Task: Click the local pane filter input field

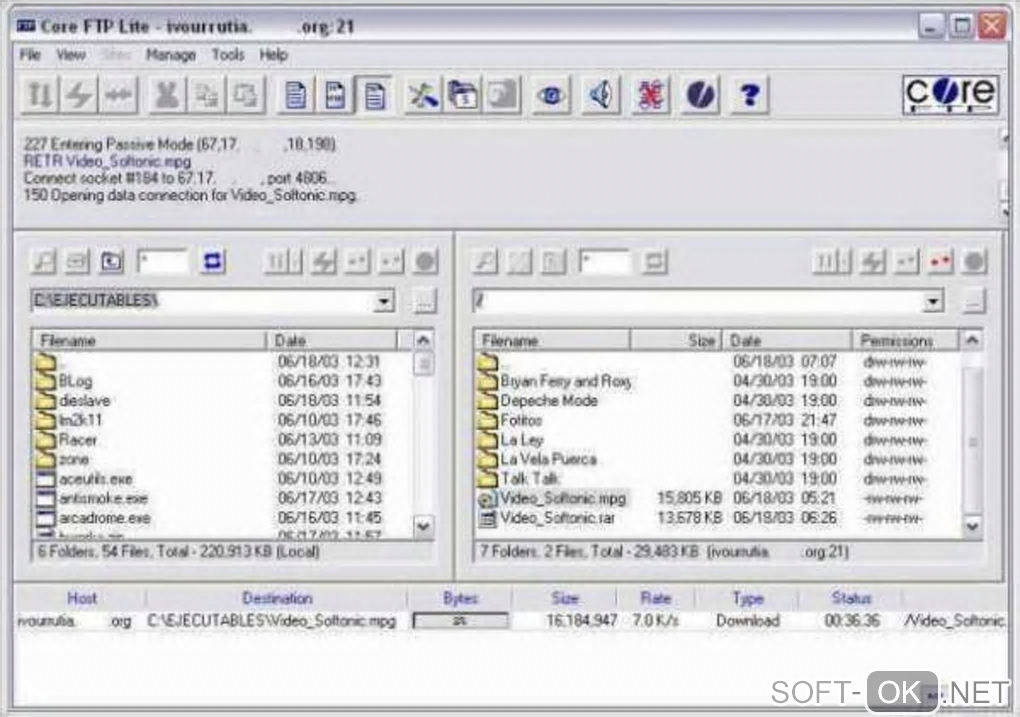Action: pyautogui.click(x=163, y=262)
